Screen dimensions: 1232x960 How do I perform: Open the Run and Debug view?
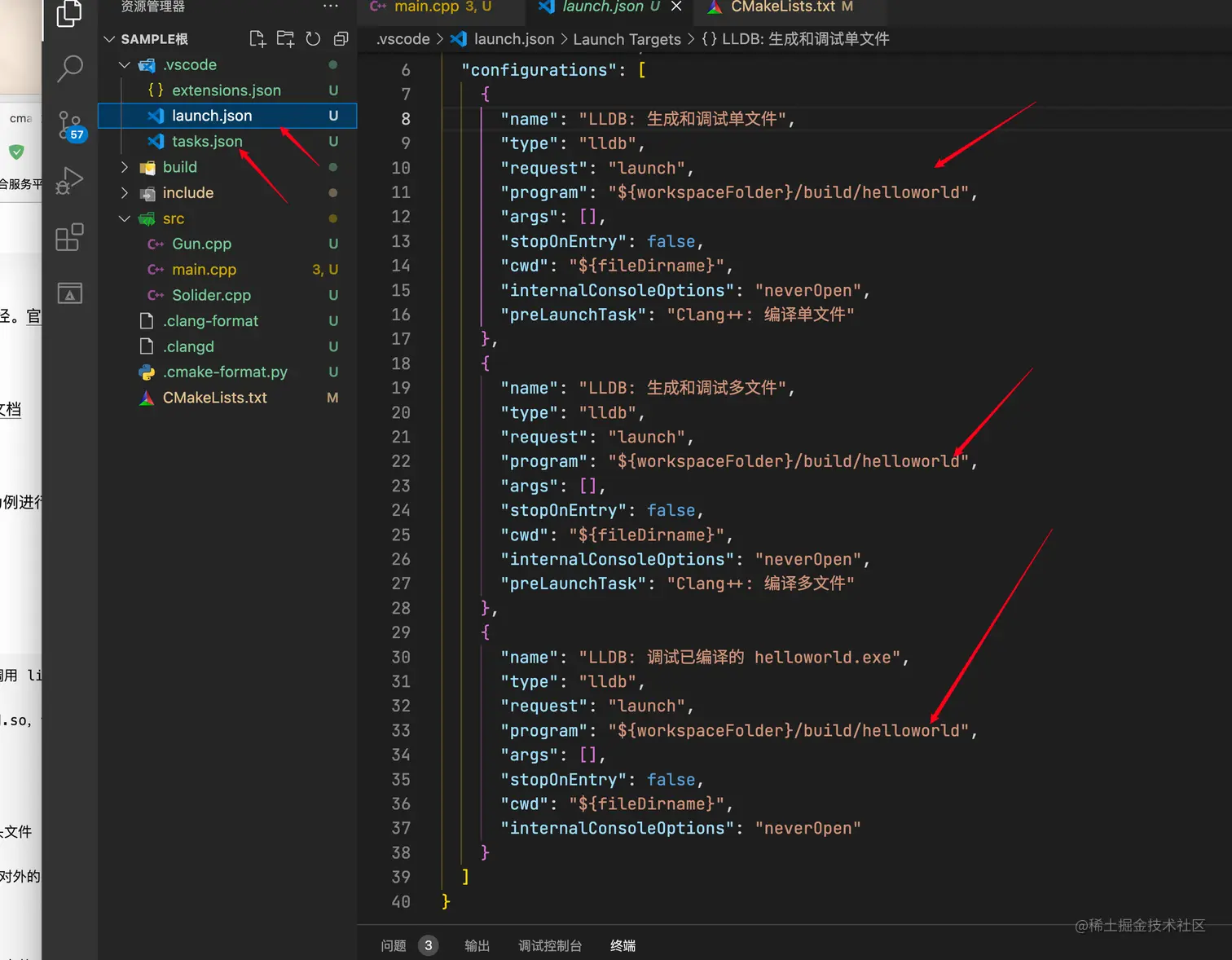70,180
